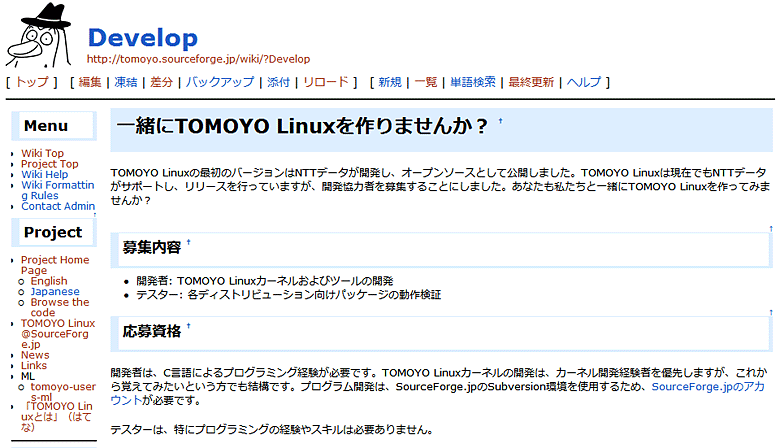Open Links sidebar link

[x=34, y=365]
